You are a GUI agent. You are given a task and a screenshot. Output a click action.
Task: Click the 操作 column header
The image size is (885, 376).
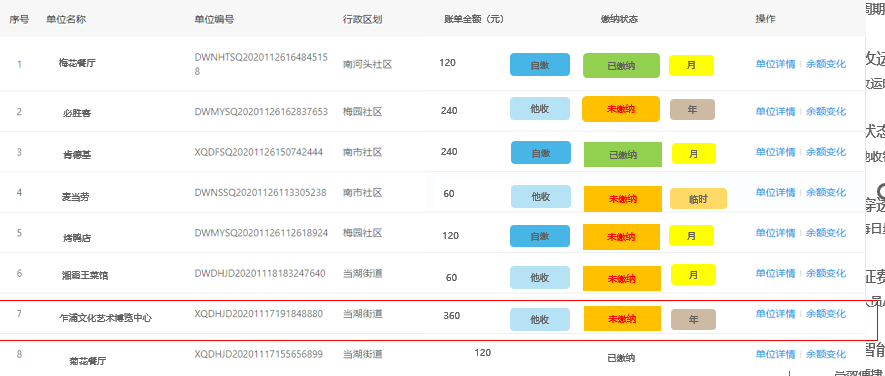point(765,19)
